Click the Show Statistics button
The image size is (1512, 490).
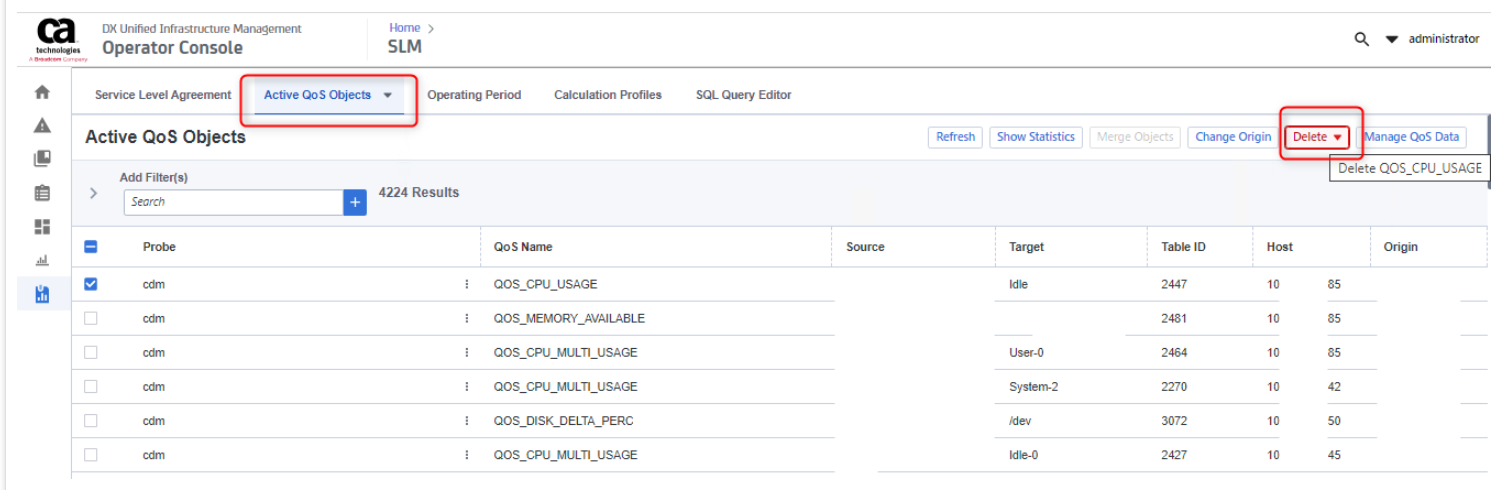point(1036,137)
